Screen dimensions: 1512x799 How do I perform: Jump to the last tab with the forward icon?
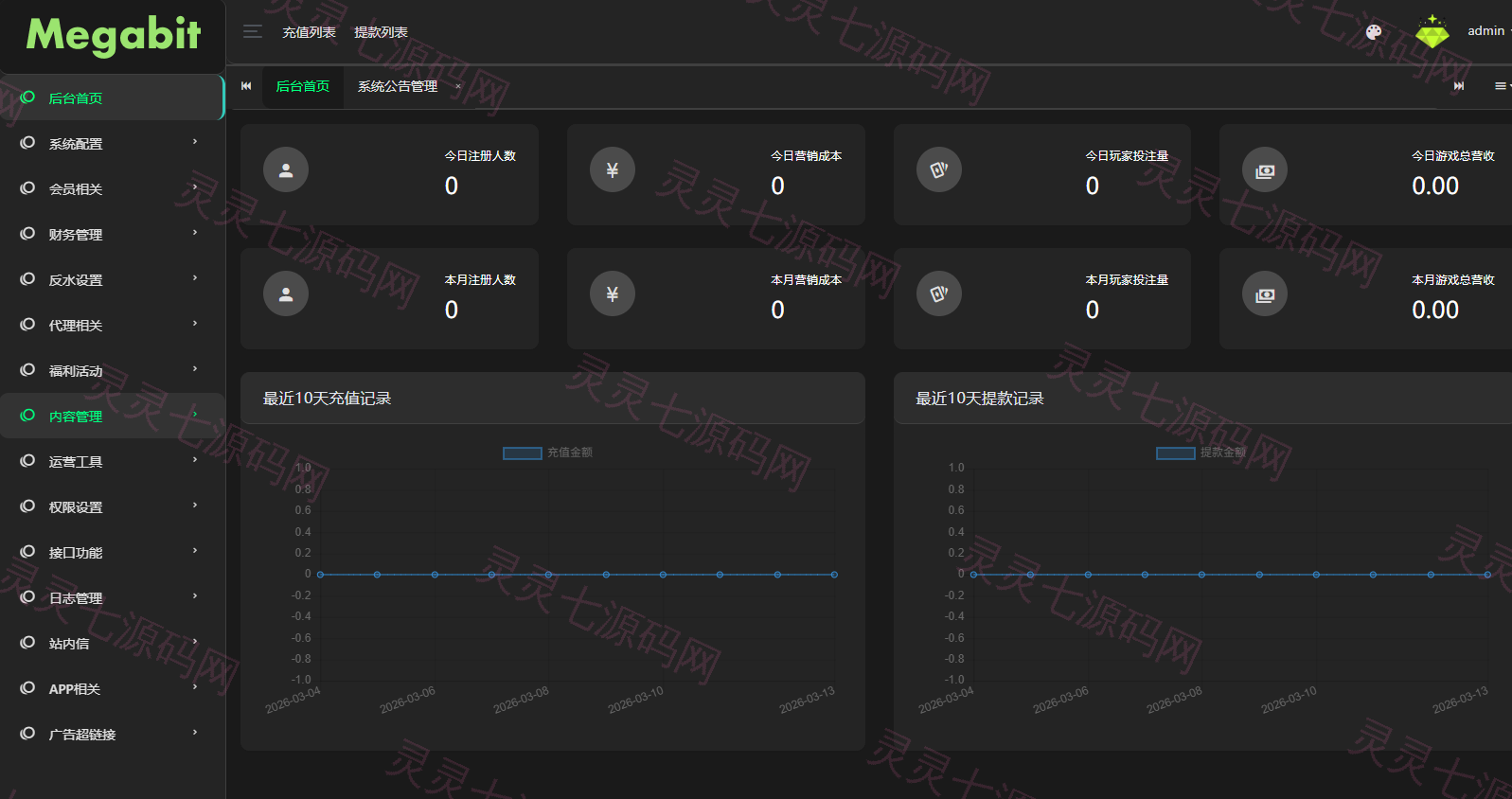tap(1459, 86)
